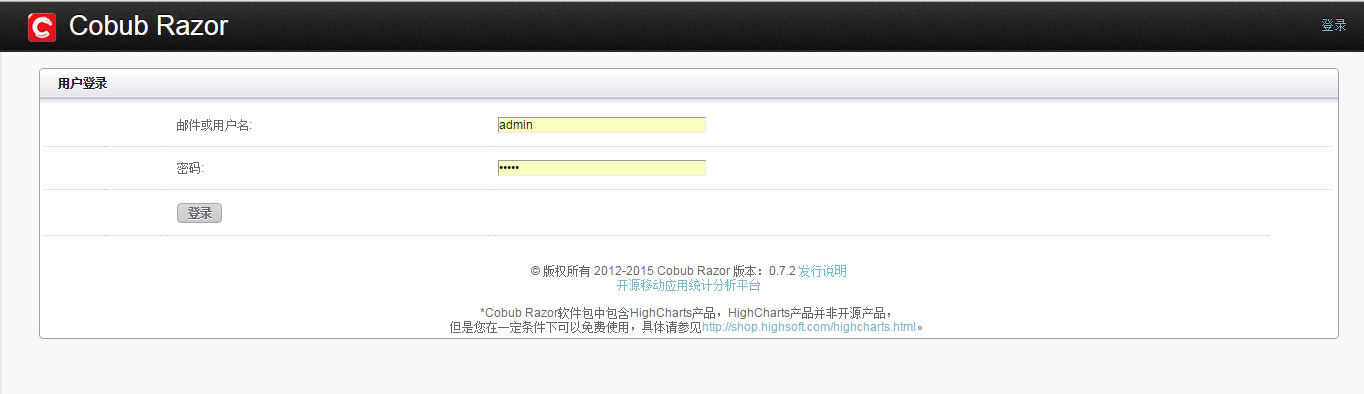
Task: Click the 但是您在一定条件下可以免费使用 text
Action: [x=541, y=327]
